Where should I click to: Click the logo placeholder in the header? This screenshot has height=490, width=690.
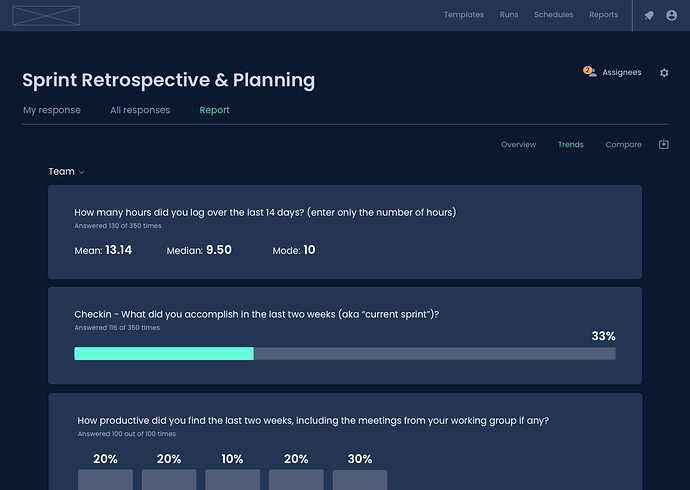click(x=46, y=16)
